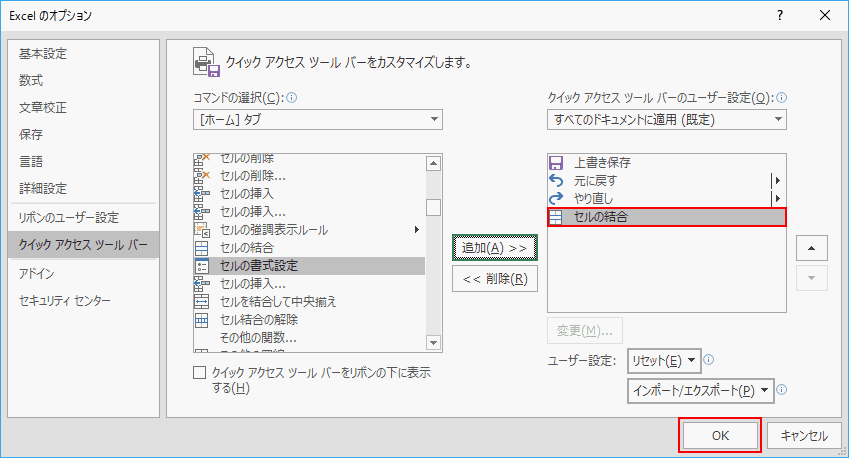Viewport: 849px width, 458px height.
Task: Select やり直し icon in the toolbar list
Action: point(556,198)
